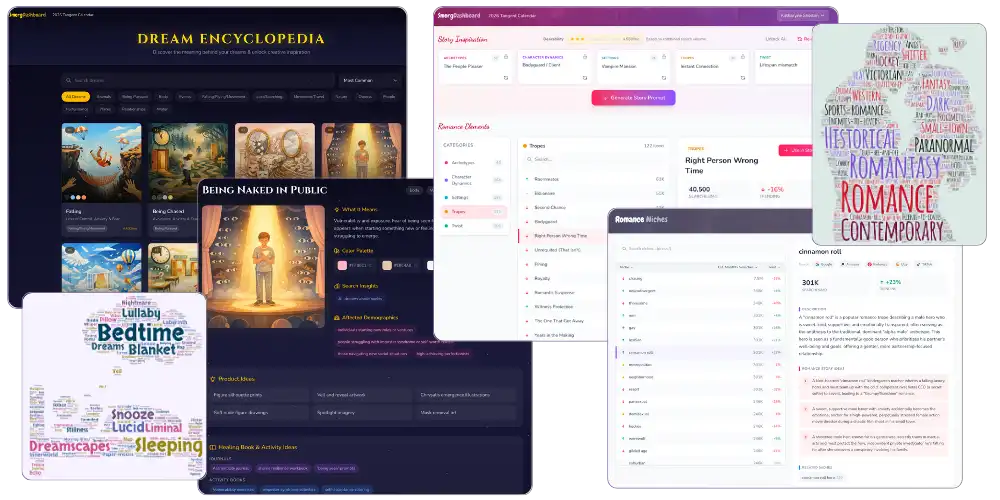
Task: Open the dropdown in the pink header
Action: coord(802,15)
